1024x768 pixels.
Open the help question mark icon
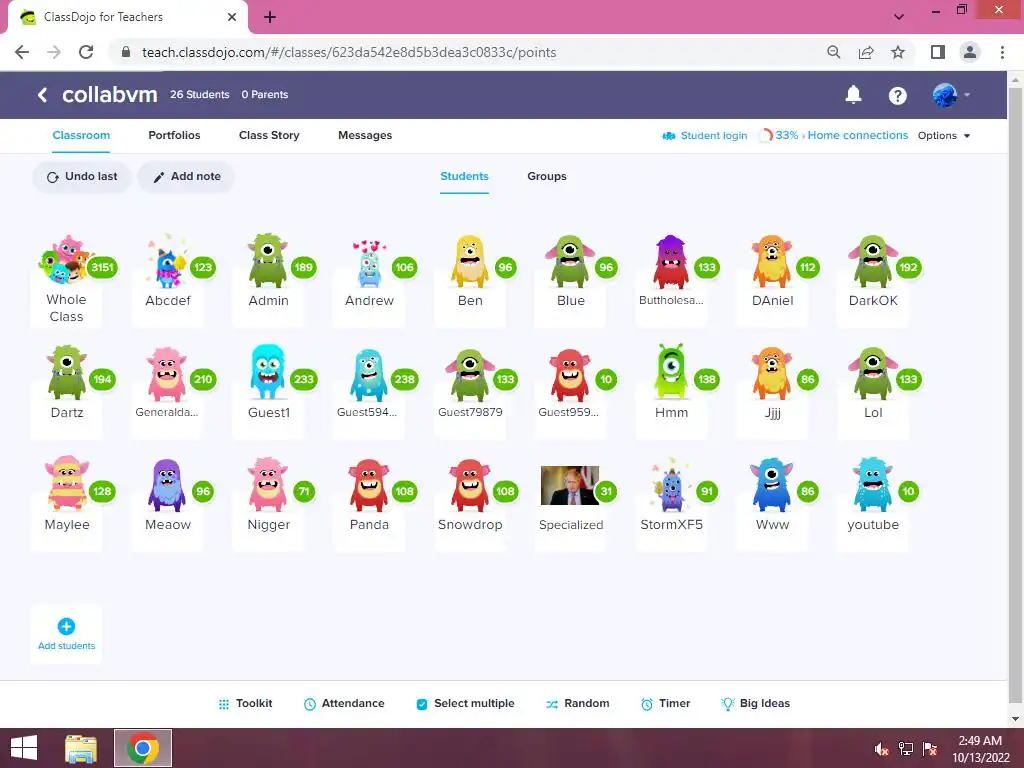[897, 96]
